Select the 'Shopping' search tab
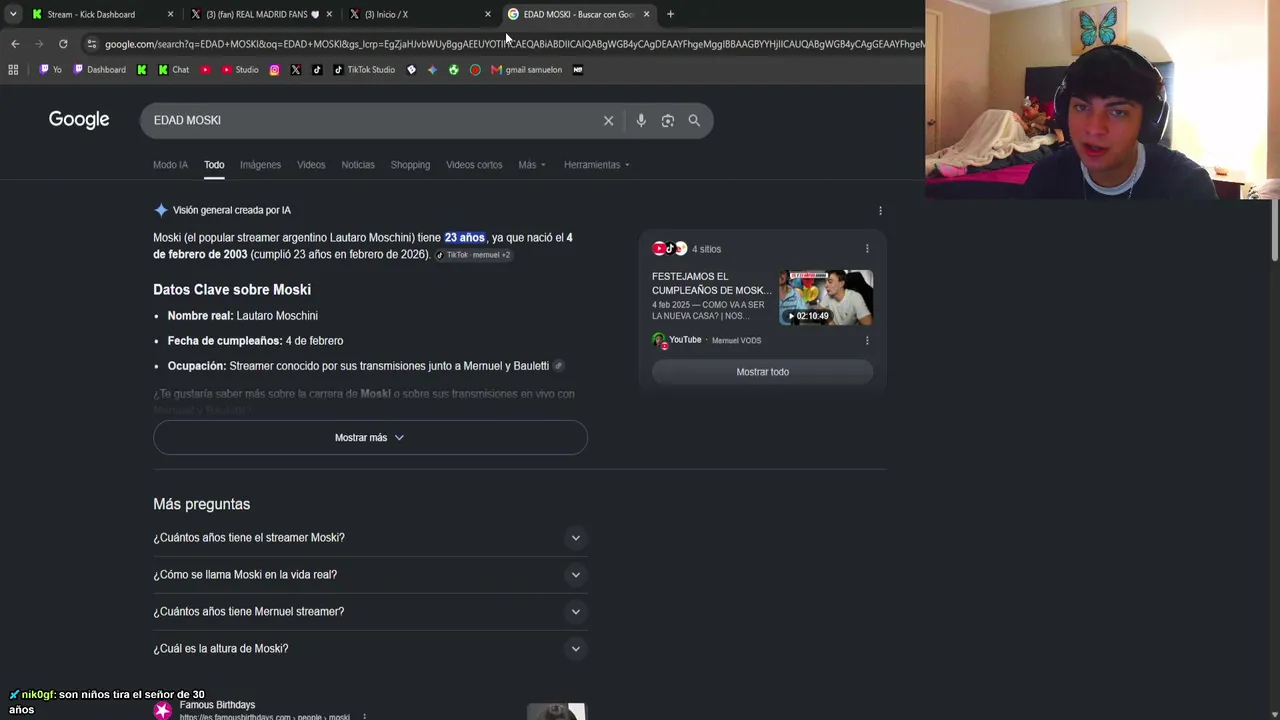The width and height of the screenshot is (1280, 720). (410, 165)
